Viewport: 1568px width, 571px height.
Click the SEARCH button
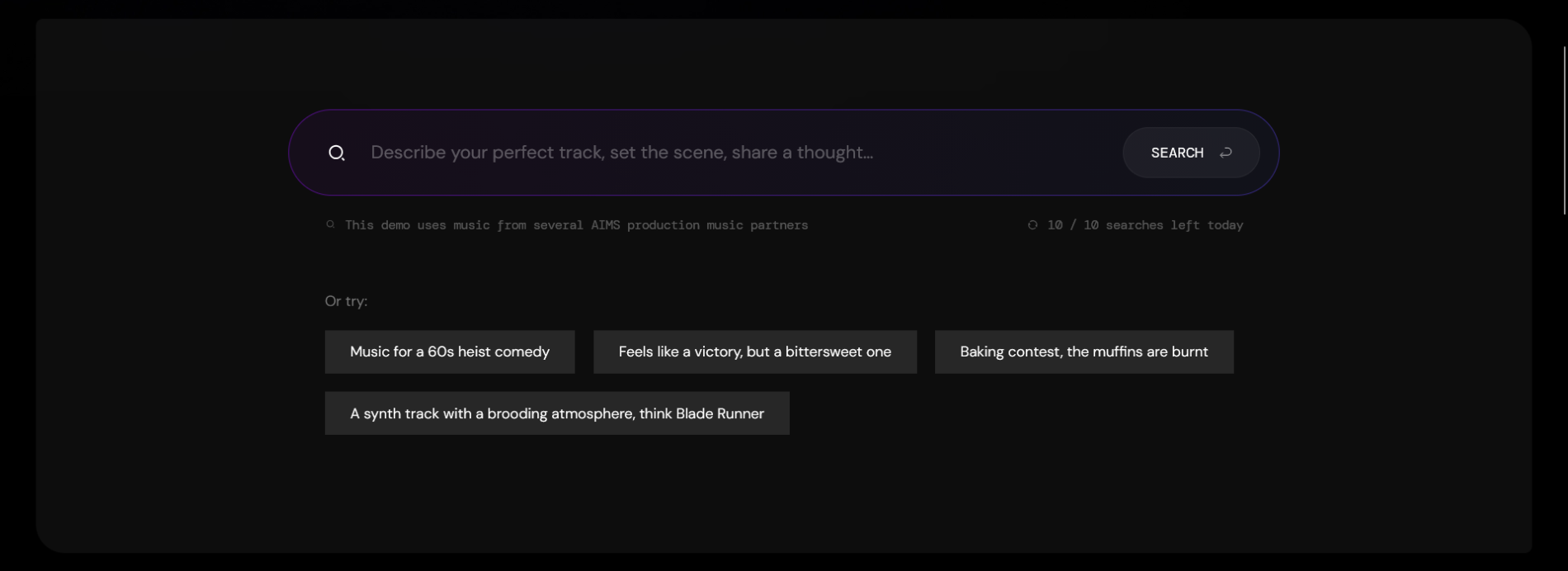coord(1191,153)
